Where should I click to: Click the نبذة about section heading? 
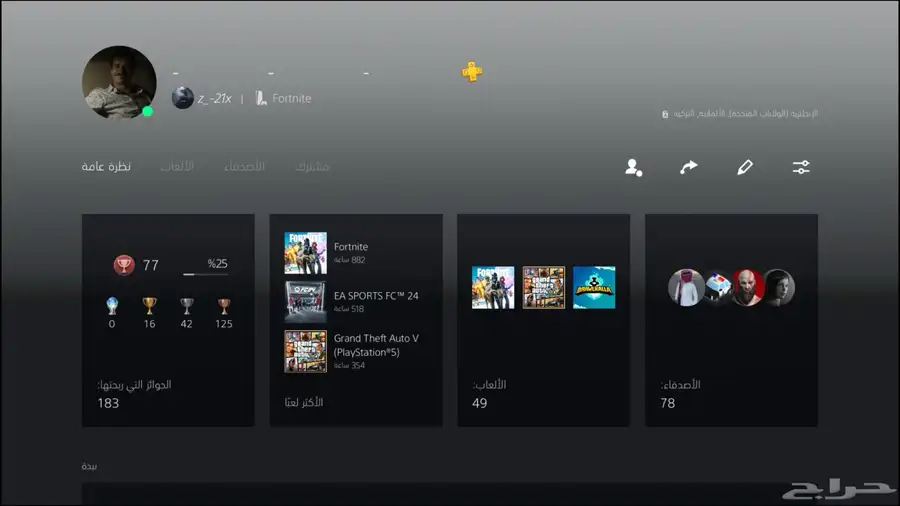point(89,466)
